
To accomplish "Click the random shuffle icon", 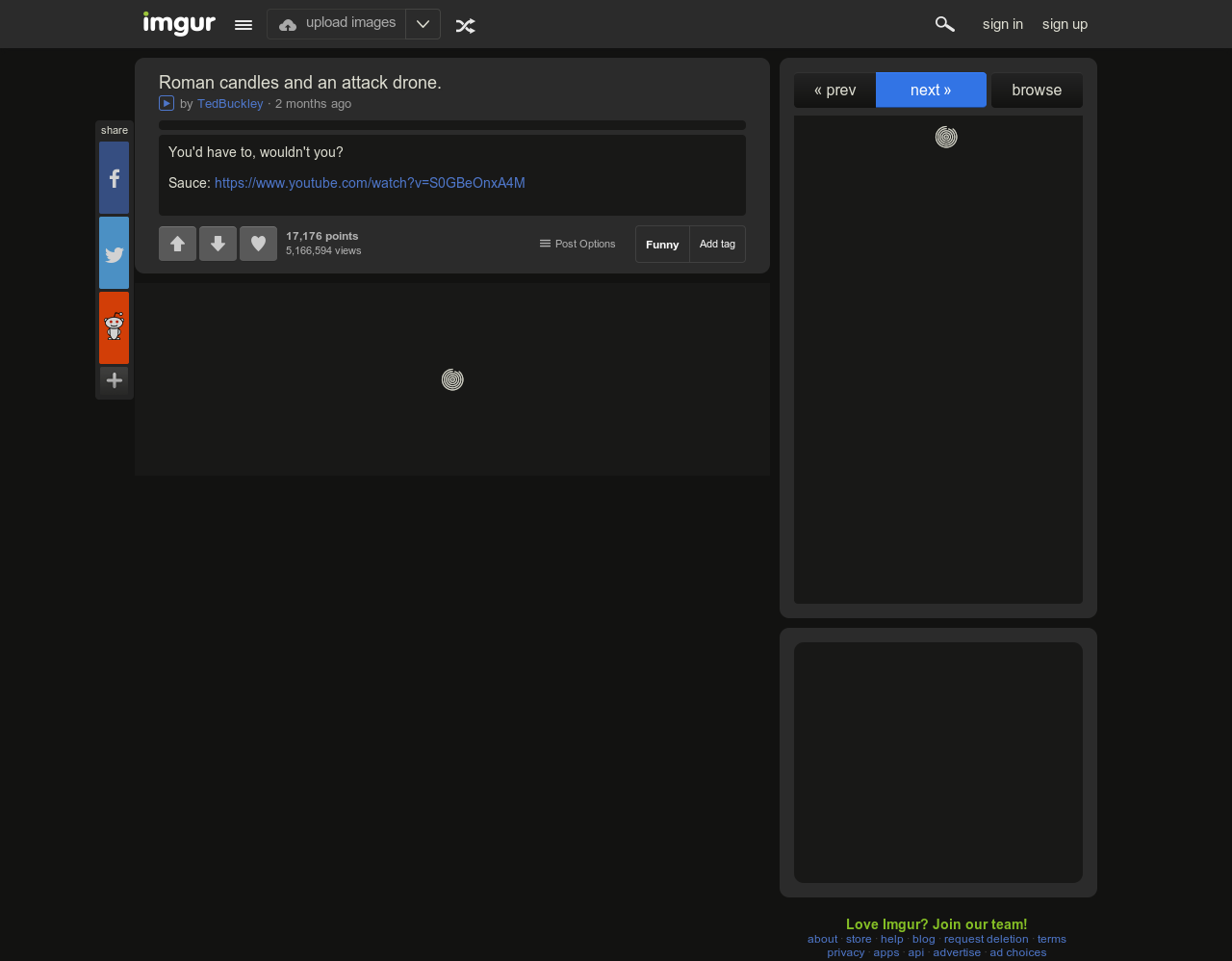I will (465, 25).
